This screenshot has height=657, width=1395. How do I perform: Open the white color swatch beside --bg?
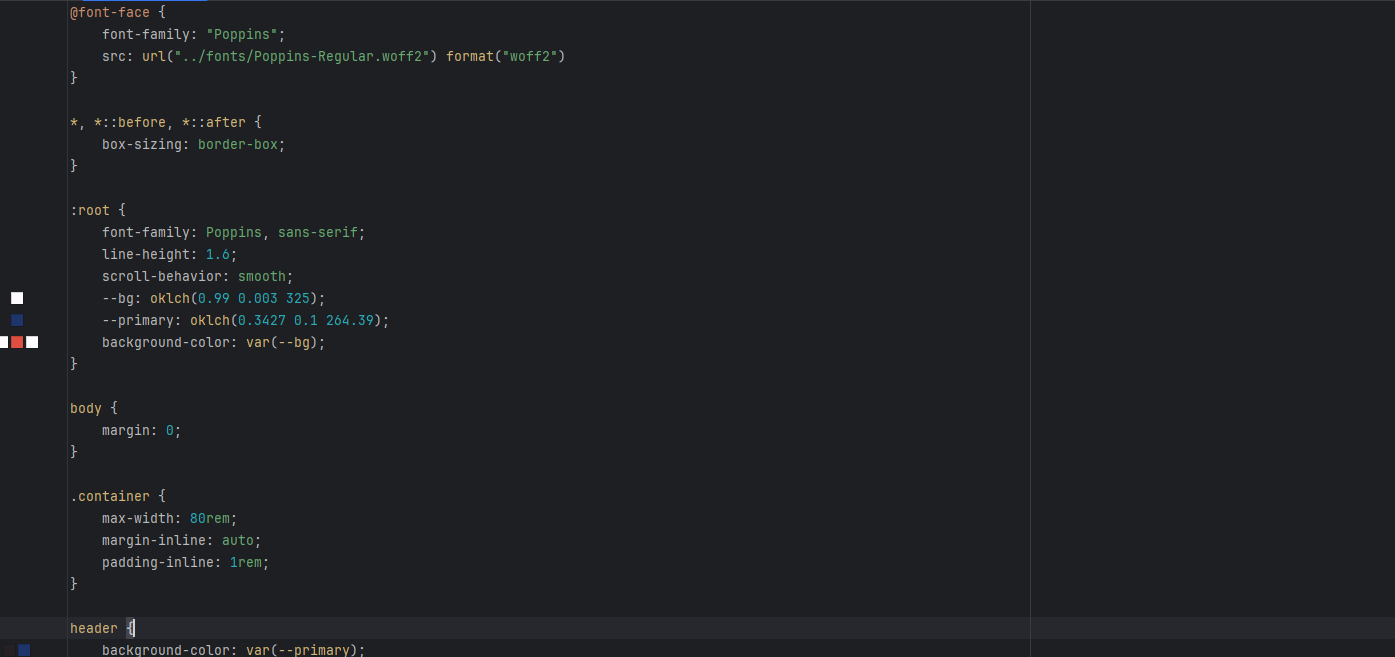[17, 298]
